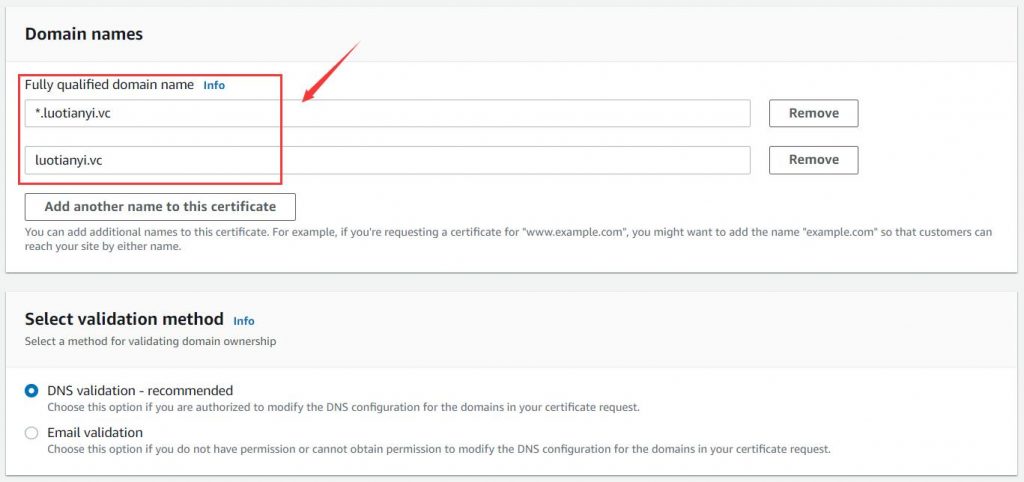Focus the luotianyi.vc domain input field
Image resolution: width=1024 pixels, height=482 pixels.
(387, 160)
